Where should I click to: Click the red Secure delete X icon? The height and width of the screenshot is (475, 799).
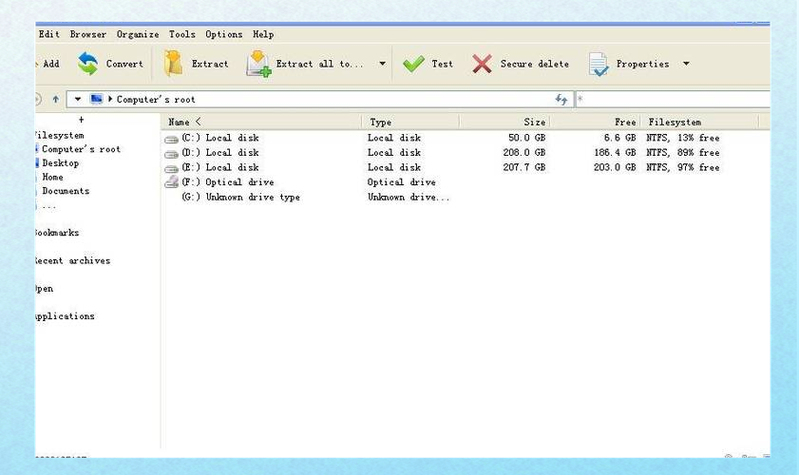click(482, 64)
